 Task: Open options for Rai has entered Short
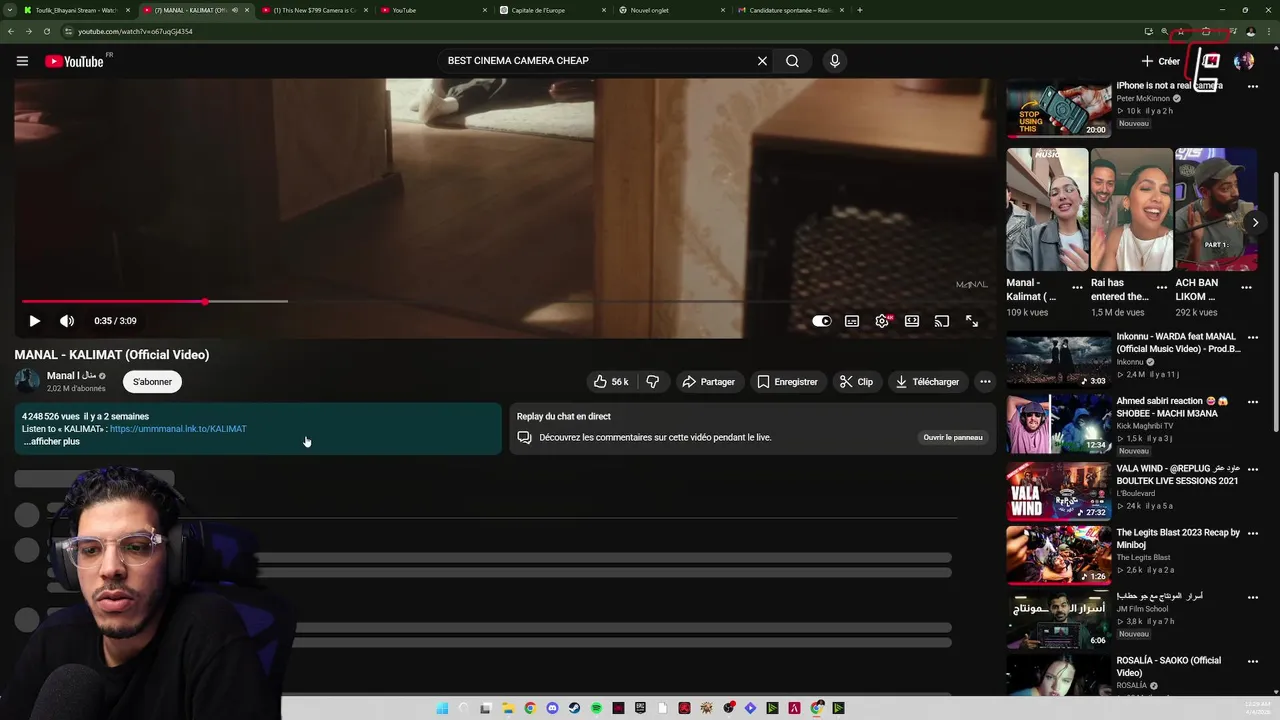(x=1162, y=287)
